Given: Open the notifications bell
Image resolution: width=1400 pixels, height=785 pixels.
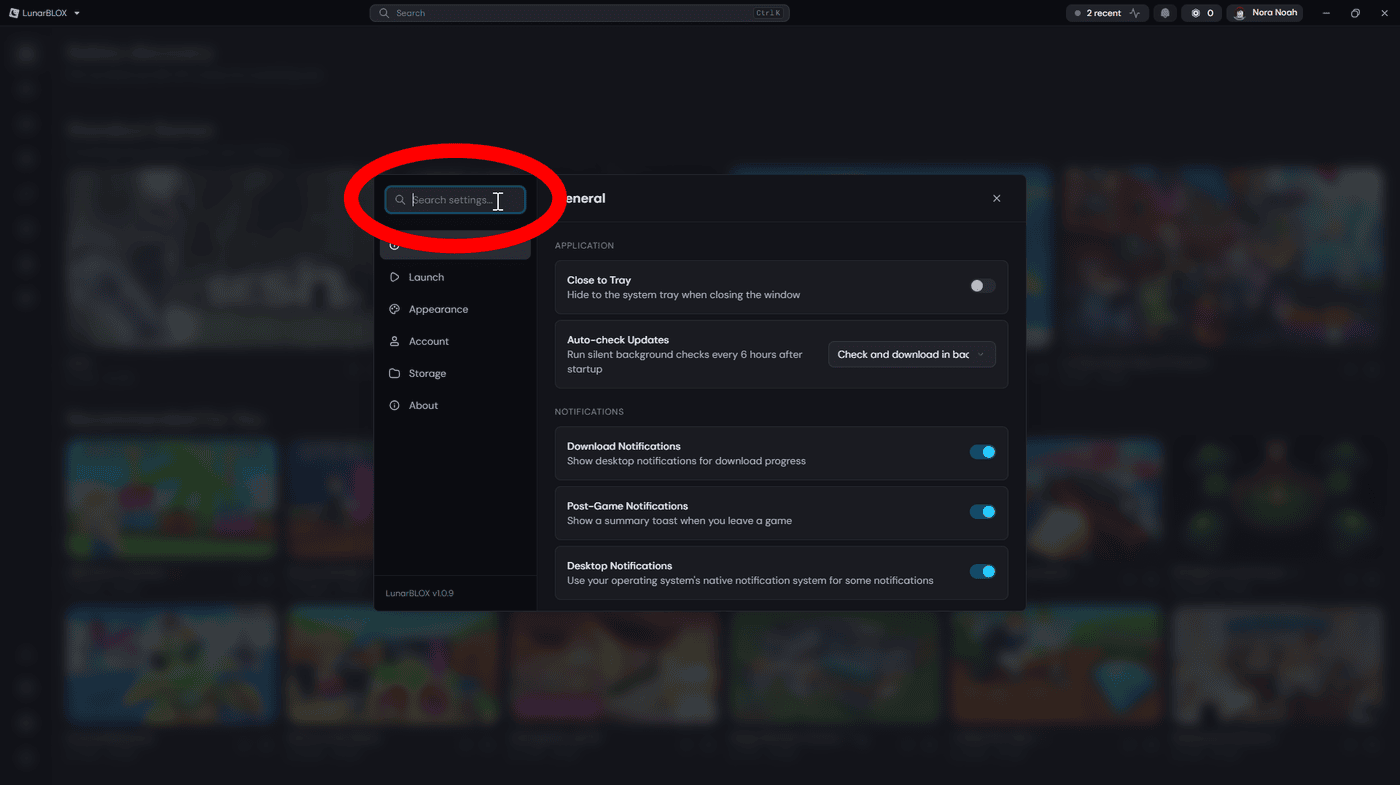Looking at the screenshot, I should 1165,13.
